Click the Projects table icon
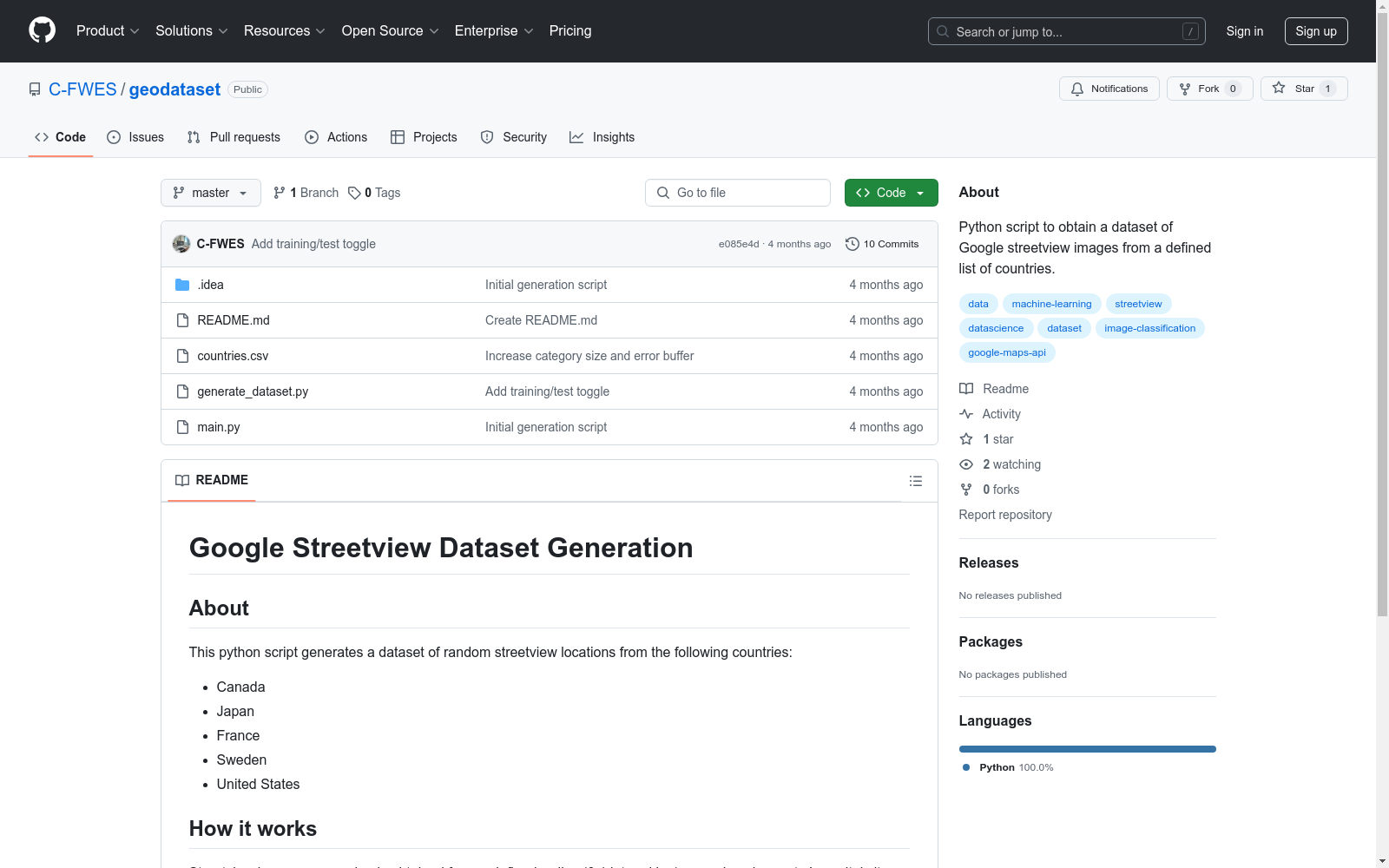Image resolution: width=1389 pixels, height=868 pixels. click(398, 137)
